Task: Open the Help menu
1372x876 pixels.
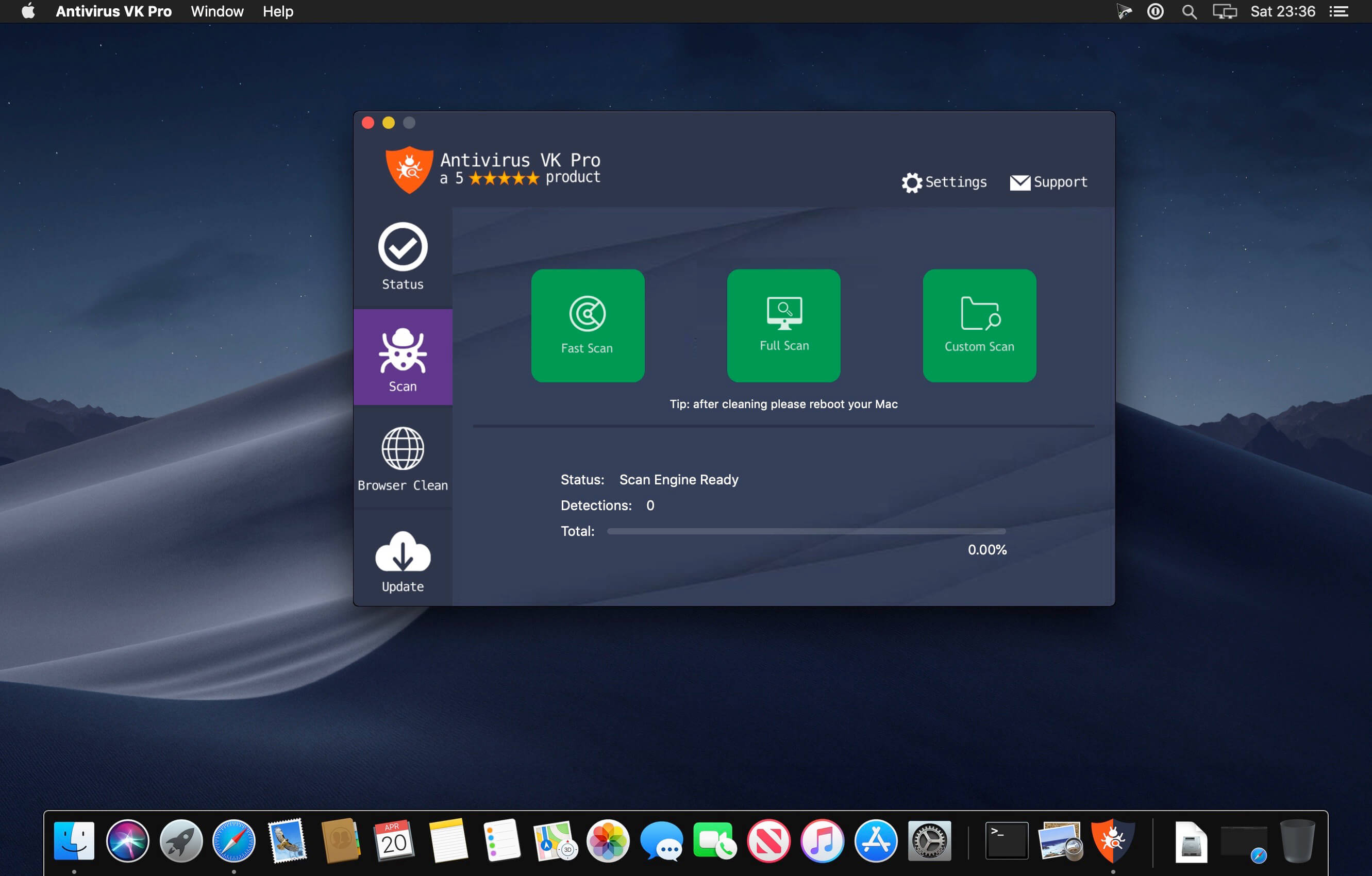Action: pyautogui.click(x=277, y=11)
